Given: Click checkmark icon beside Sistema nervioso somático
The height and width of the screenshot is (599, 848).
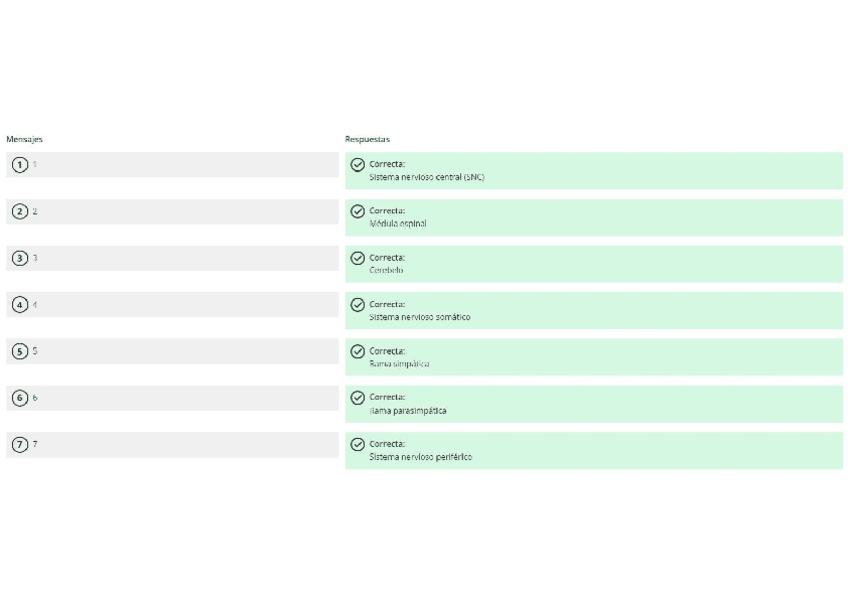Looking at the screenshot, I should [358, 304].
